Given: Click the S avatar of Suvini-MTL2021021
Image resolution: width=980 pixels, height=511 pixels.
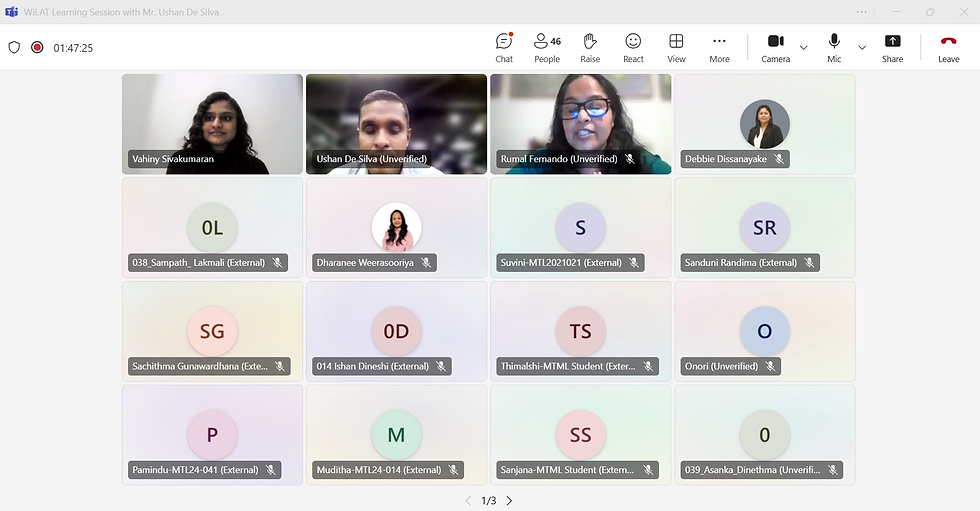Looking at the screenshot, I should coord(581,227).
